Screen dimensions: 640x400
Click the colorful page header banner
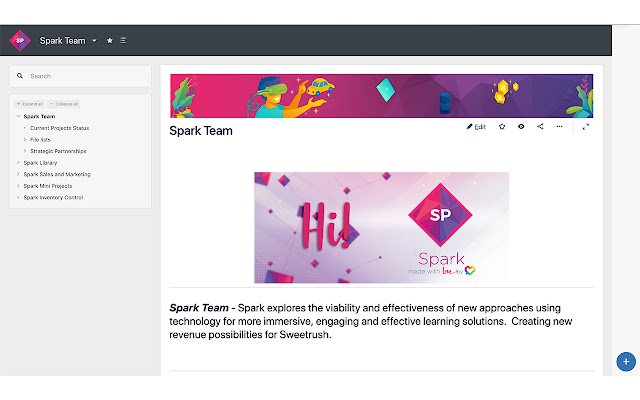[382, 96]
